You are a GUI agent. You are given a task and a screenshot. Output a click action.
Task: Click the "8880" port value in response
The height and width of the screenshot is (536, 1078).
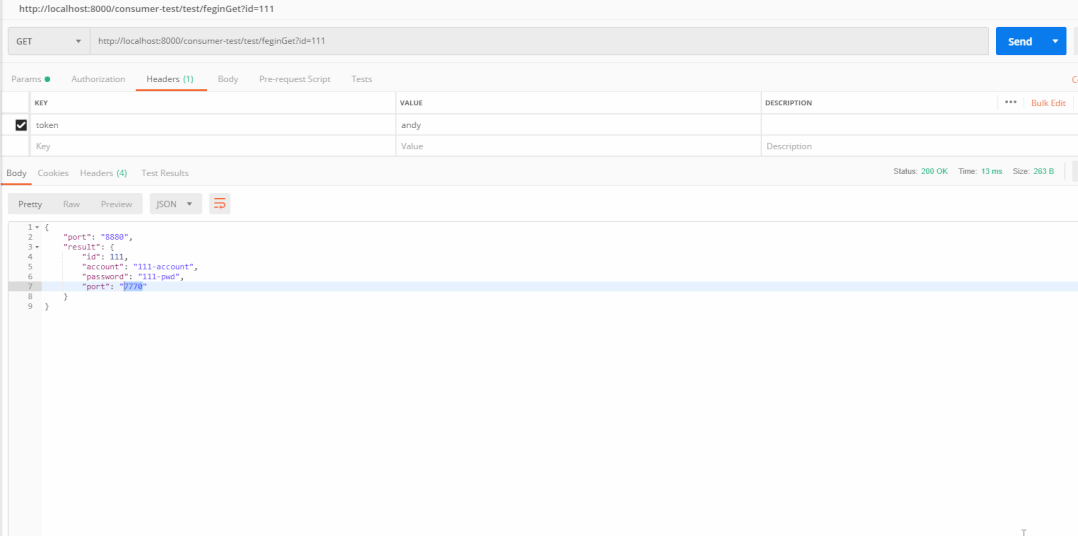[x=115, y=237]
